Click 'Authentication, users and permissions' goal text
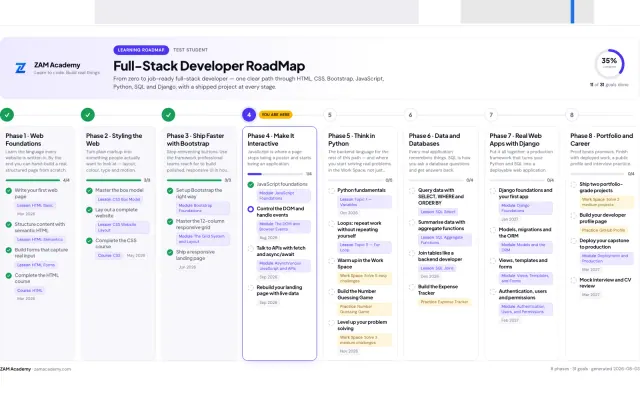Image resolution: width=640 pixels, height=400 pixels. click(x=522, y=294)
